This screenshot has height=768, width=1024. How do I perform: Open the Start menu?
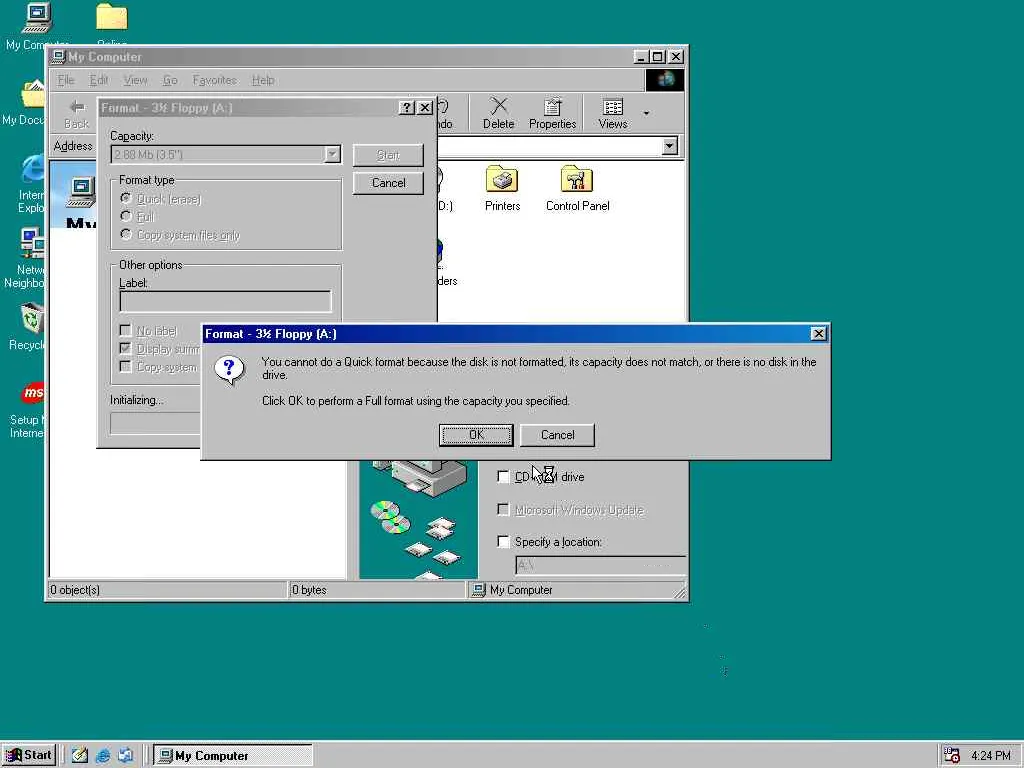[29, 755]
